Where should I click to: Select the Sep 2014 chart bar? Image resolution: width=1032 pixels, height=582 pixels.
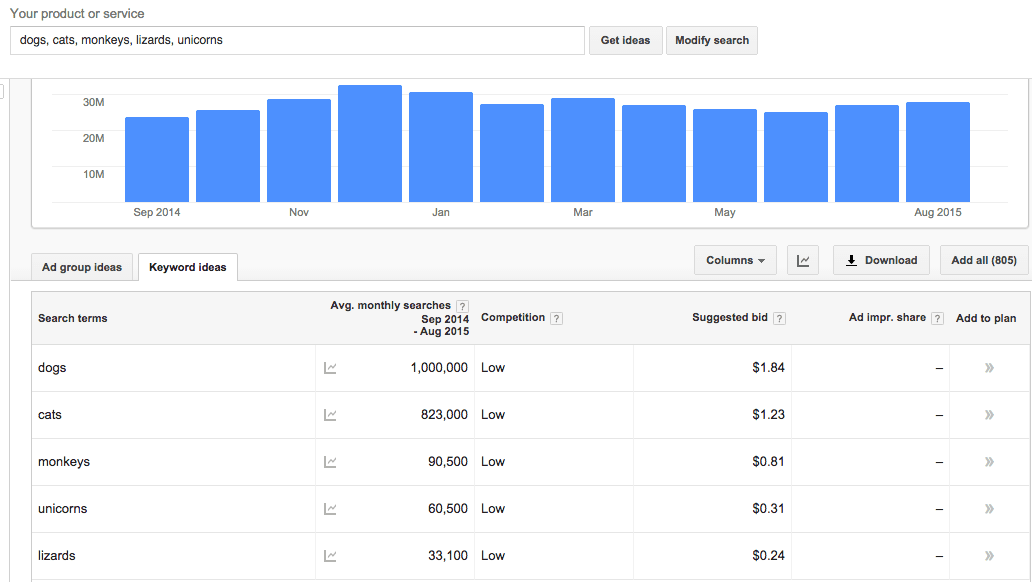click(x=157, y=159)
